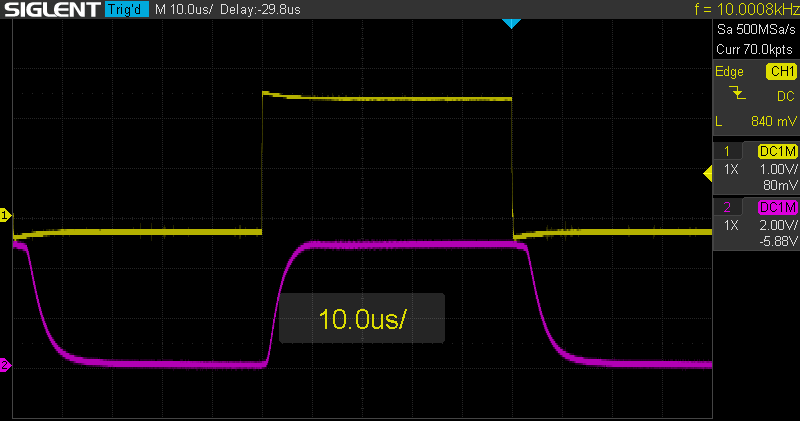Click the 840 mV trigger level value
Viewport: 800px width, 421px height.
(x=773, y=121)
